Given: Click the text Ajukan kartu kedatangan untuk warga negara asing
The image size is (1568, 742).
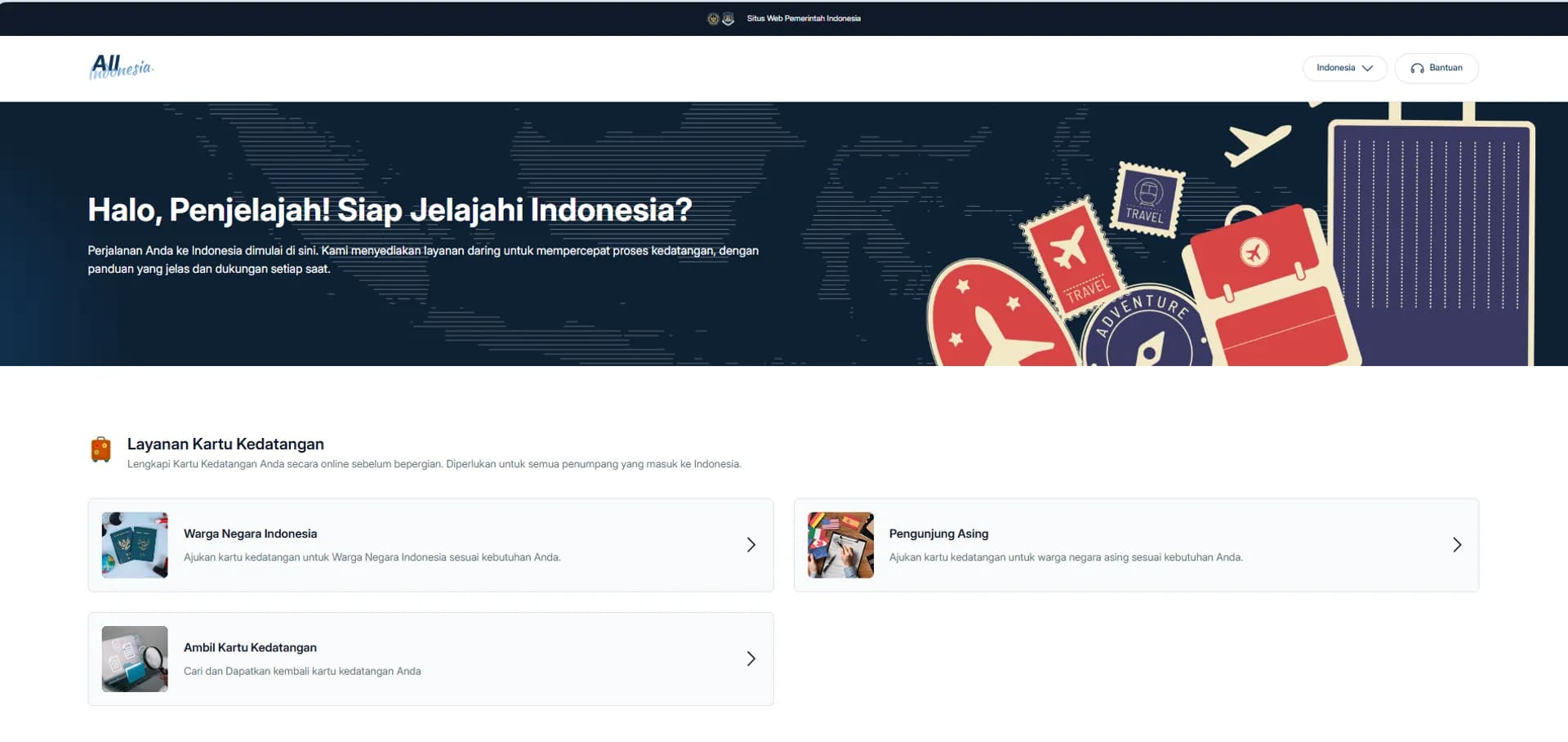Looking at the screenshot, I should click(x=1066, y=557).
